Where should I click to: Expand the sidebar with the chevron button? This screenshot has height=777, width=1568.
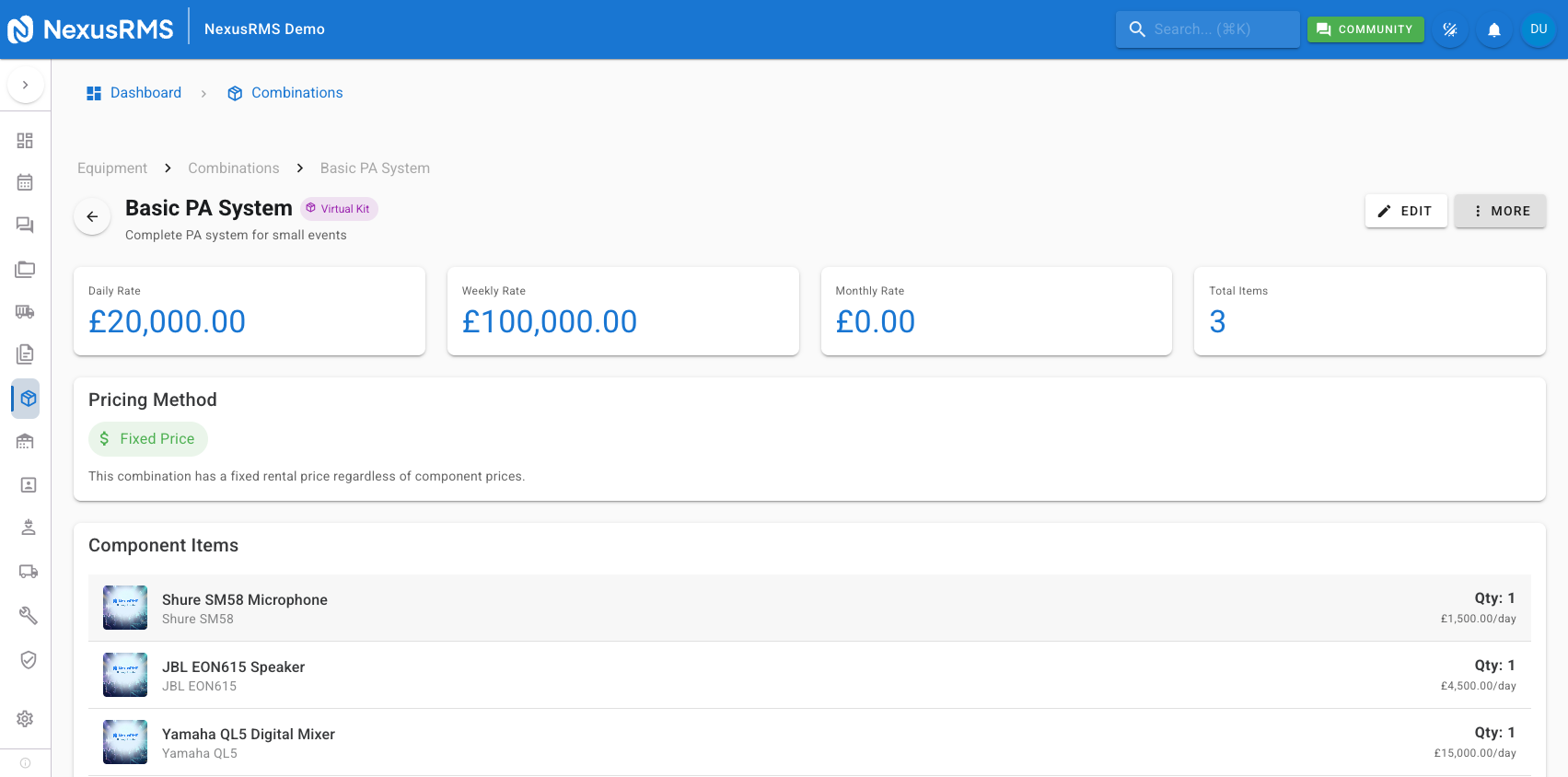pos(25,85)
